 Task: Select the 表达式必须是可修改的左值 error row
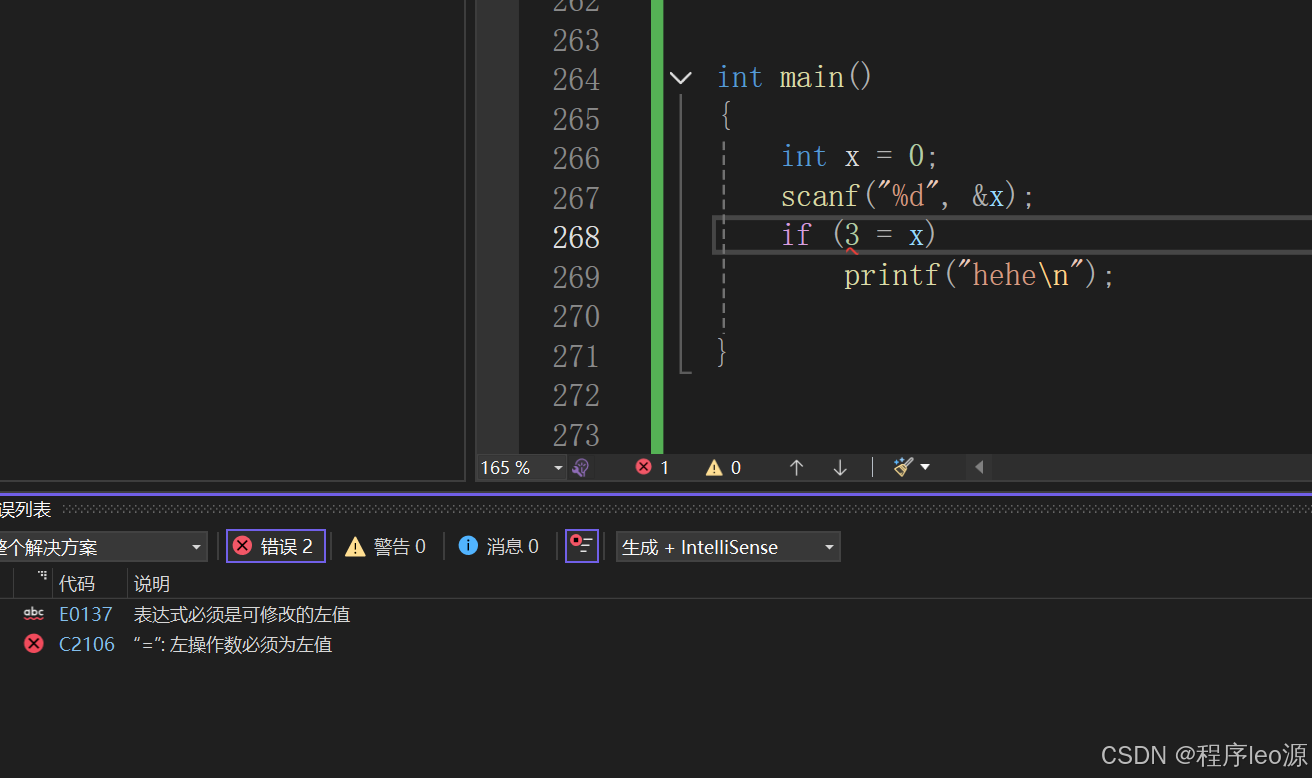point(242,614)
